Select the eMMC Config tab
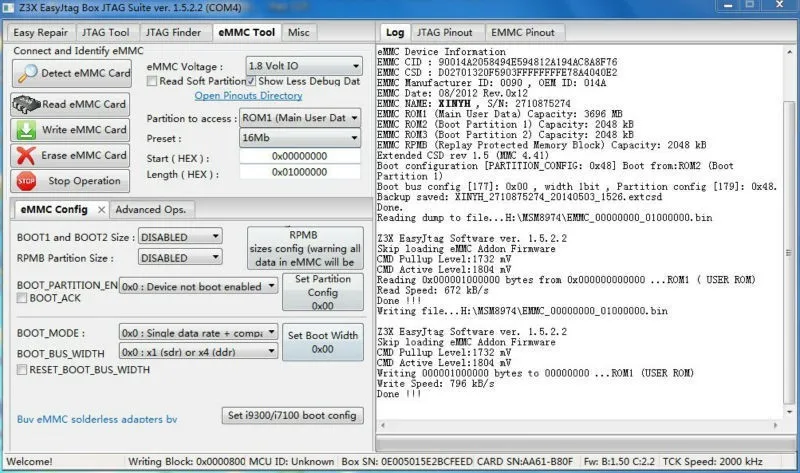 pos(54,209)
